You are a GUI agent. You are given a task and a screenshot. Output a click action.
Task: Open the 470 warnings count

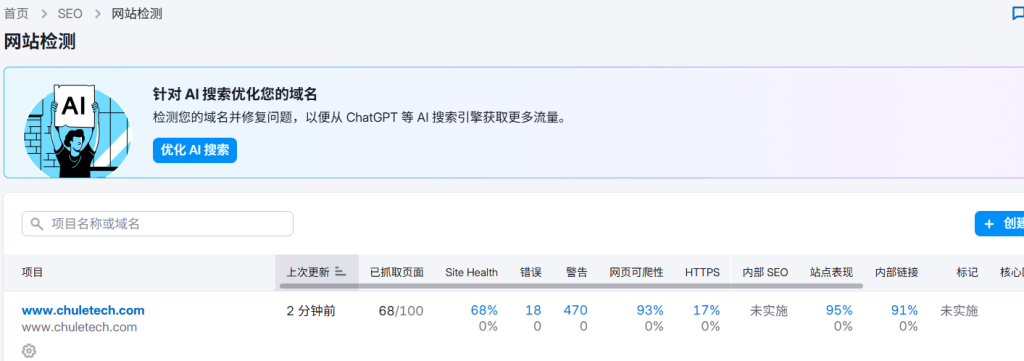coord(575,310)
